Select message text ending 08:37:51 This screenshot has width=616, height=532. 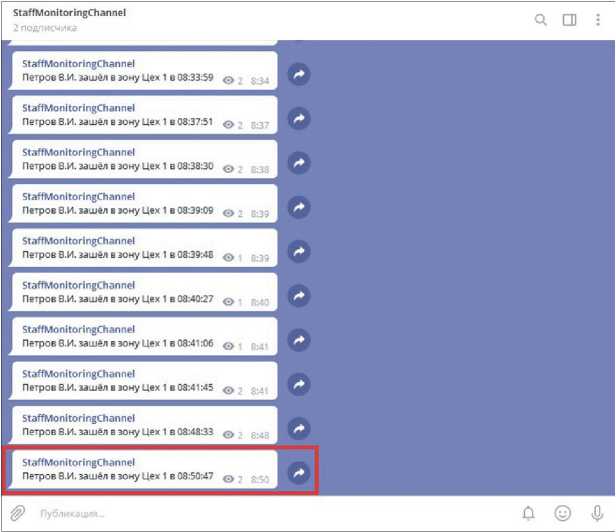(x=118, y=122)
